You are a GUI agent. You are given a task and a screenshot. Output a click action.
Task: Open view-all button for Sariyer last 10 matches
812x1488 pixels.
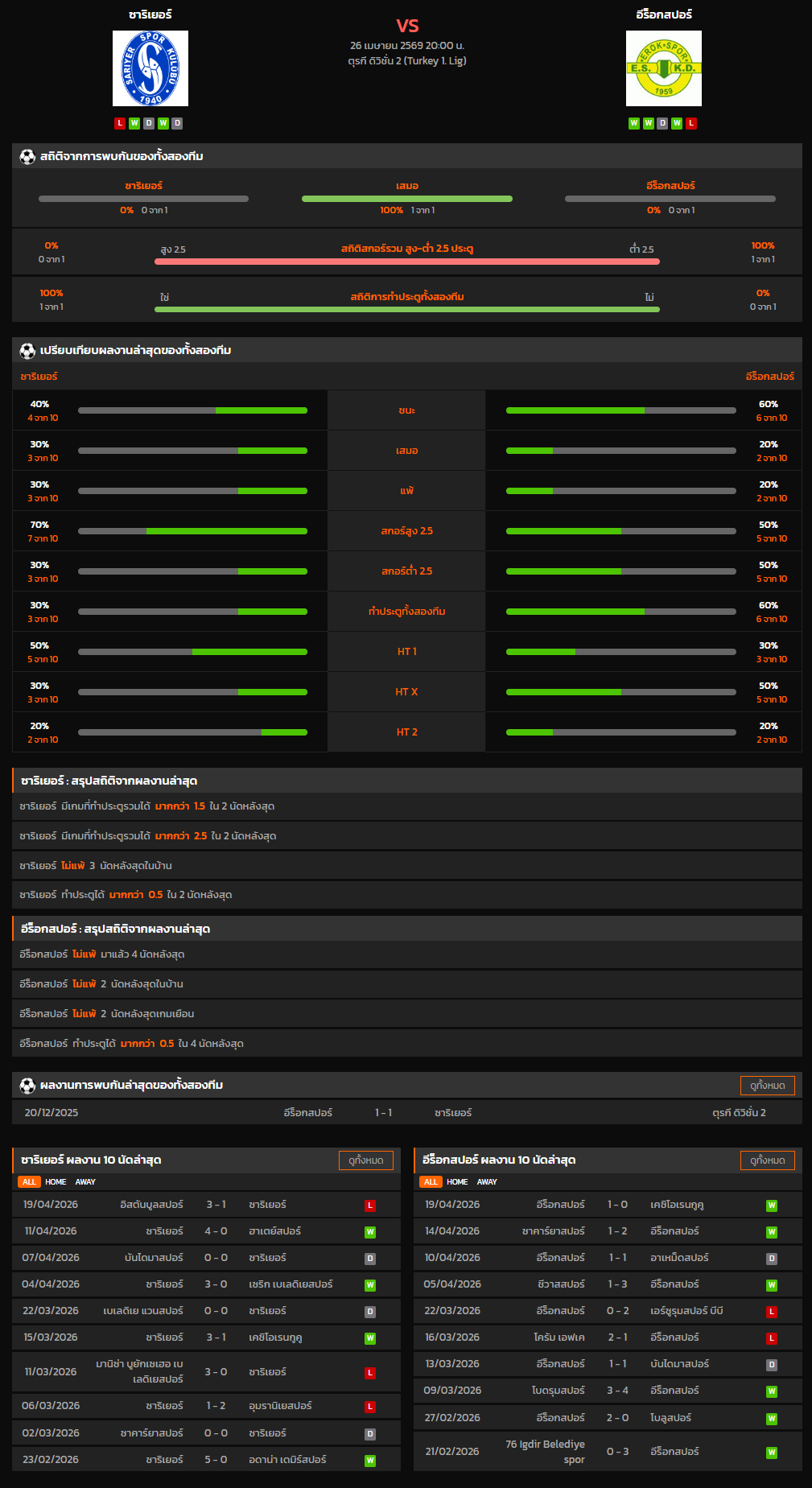tap(366, 1160)
